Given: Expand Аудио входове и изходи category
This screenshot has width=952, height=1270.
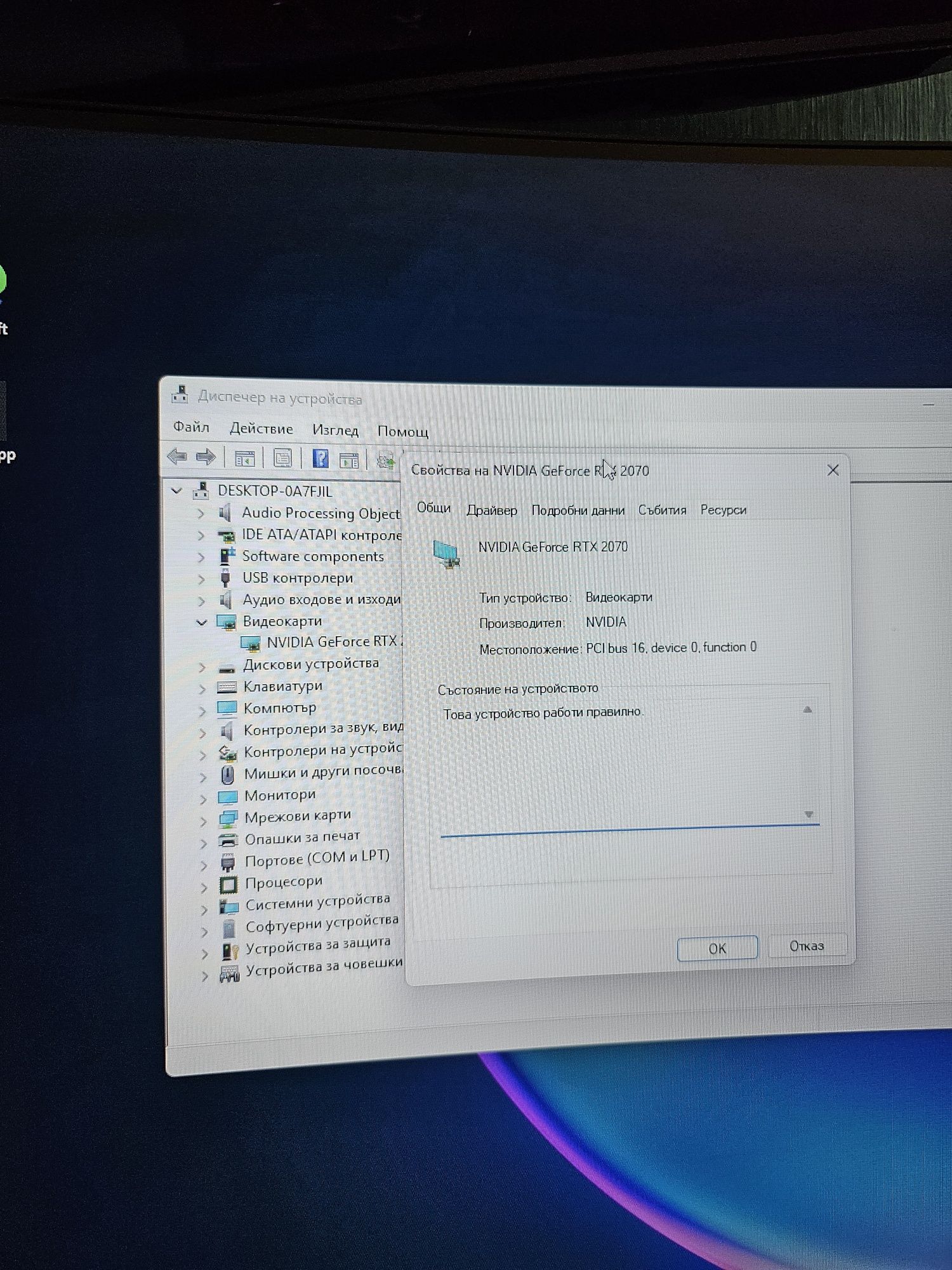Looking at the screenshot, I should click(x=202, y=600).
